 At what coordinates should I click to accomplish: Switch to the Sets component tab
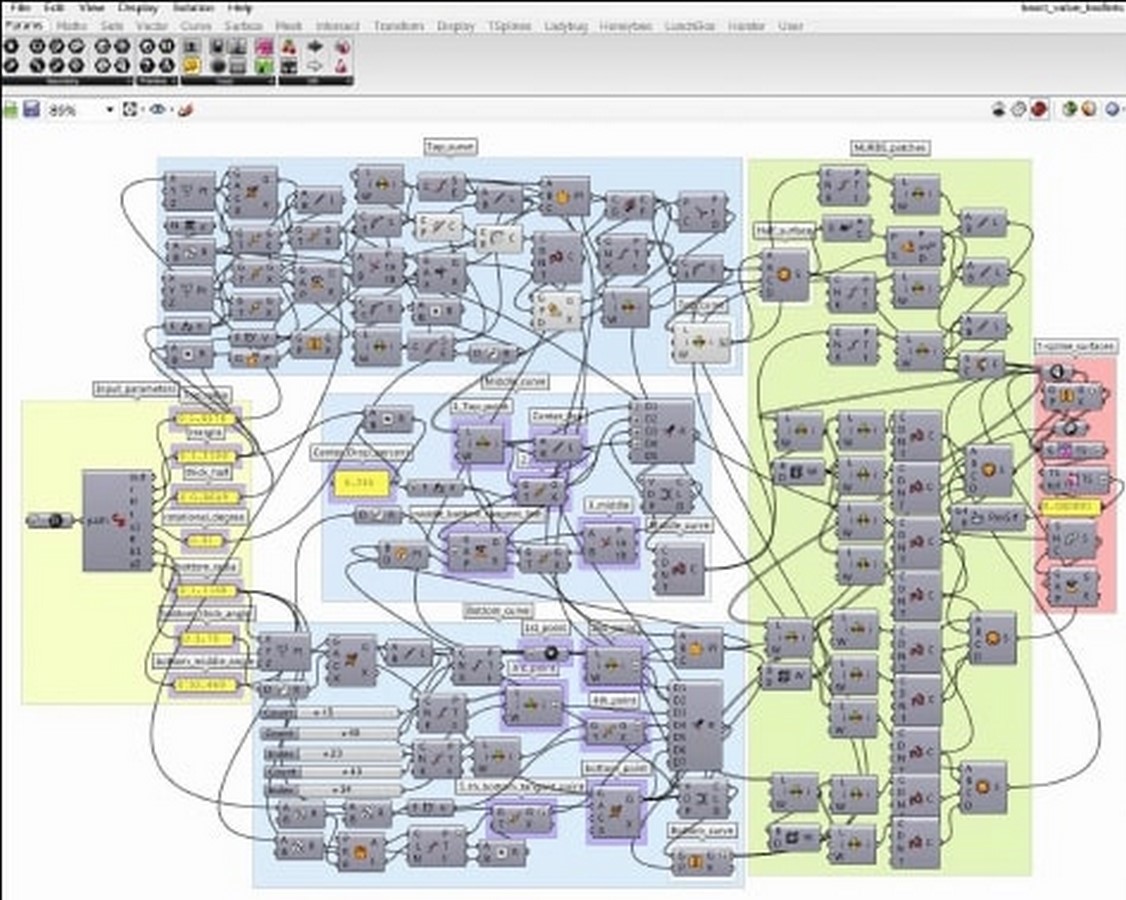pyautogui.click(x=111, y=26)
